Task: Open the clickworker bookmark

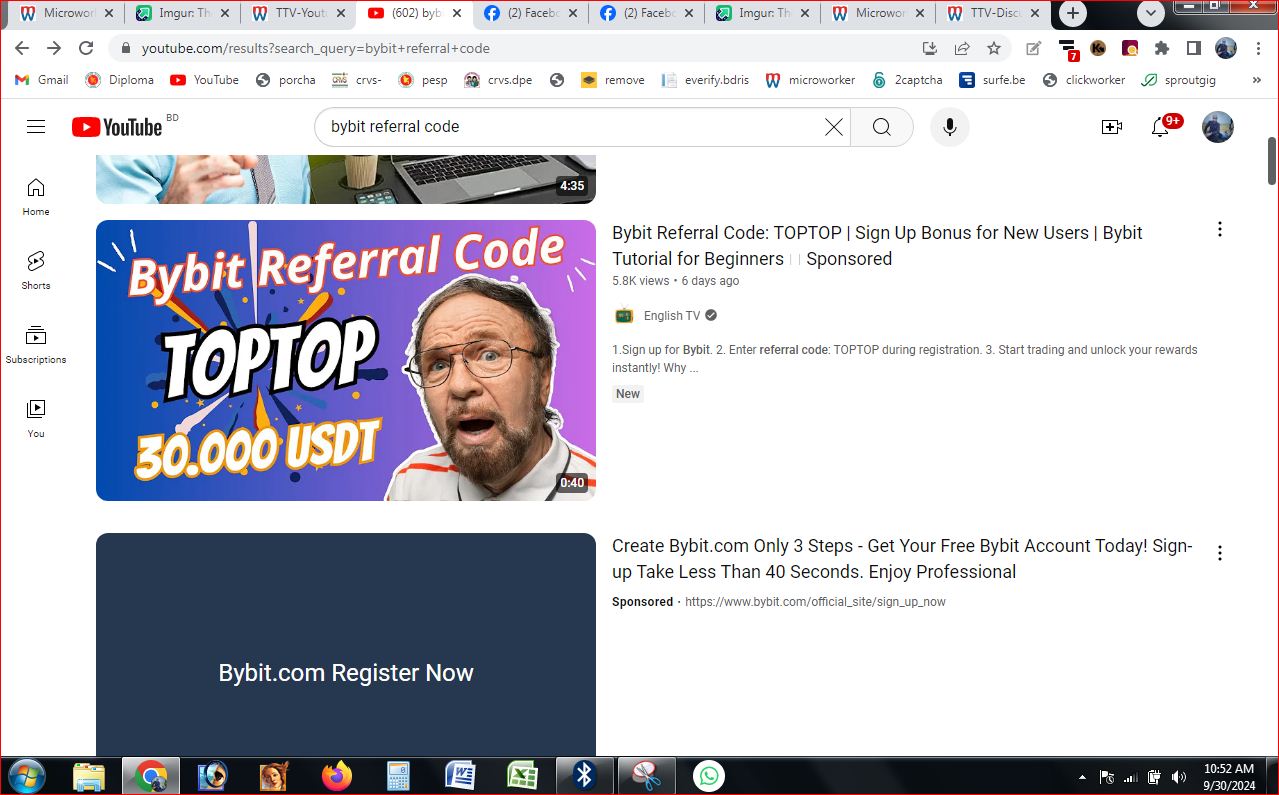Action: [x=1084, y=80]
